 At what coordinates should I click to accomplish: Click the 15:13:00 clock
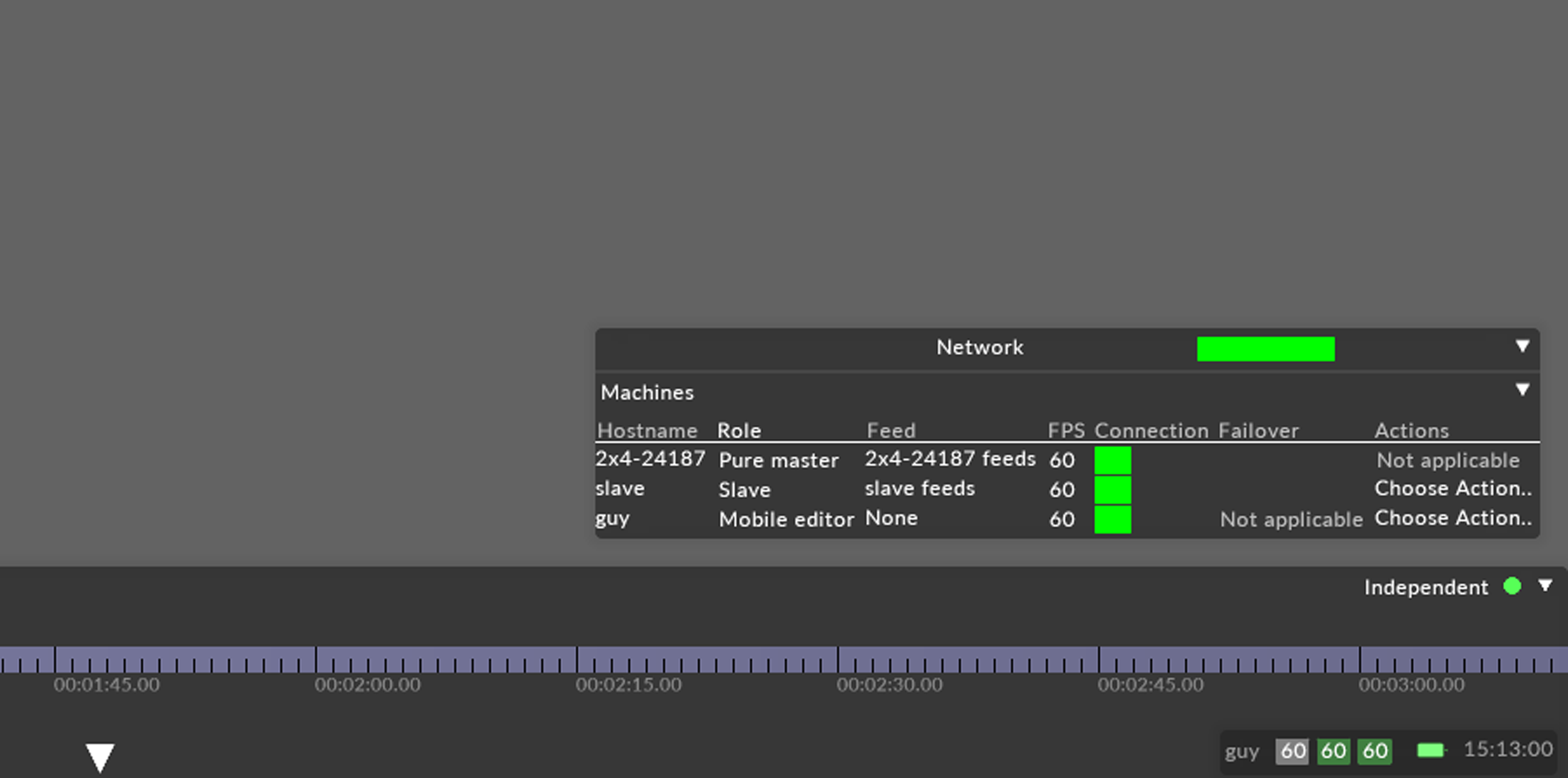[x=1507, y=749]
